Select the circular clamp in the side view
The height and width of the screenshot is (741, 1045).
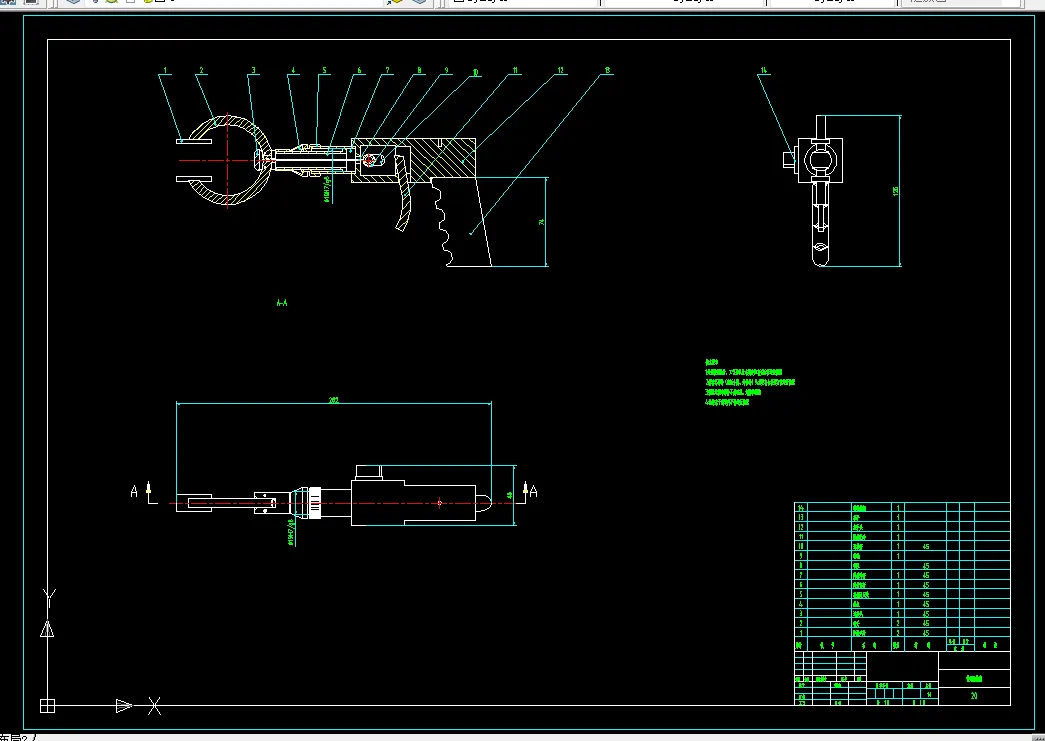[818, 161]
